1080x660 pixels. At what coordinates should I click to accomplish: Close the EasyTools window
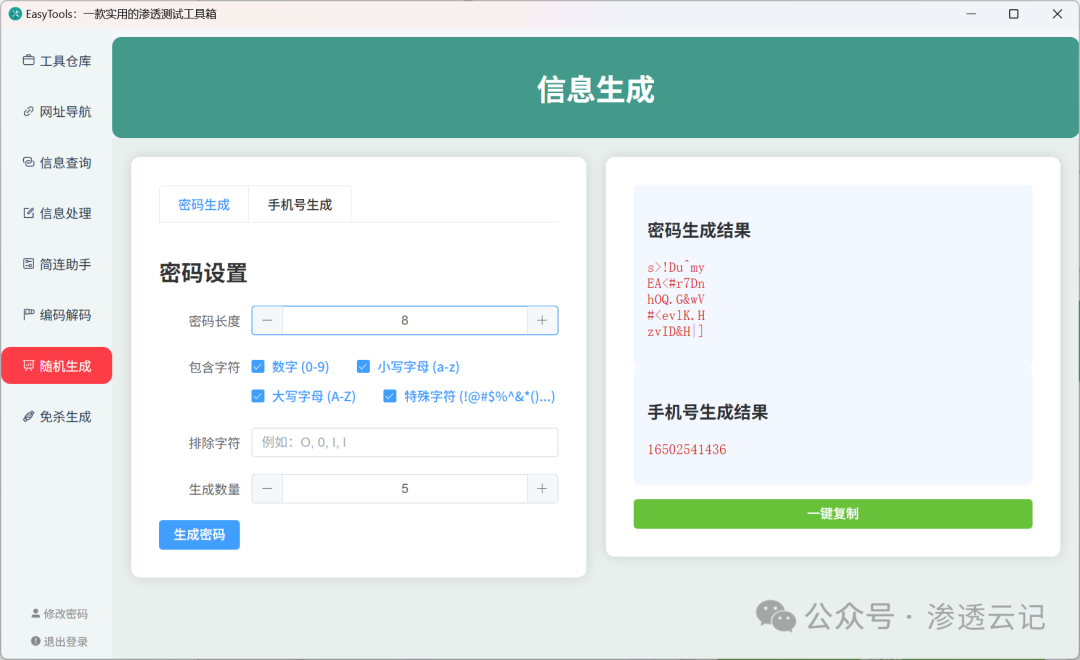coord(1057,14)
